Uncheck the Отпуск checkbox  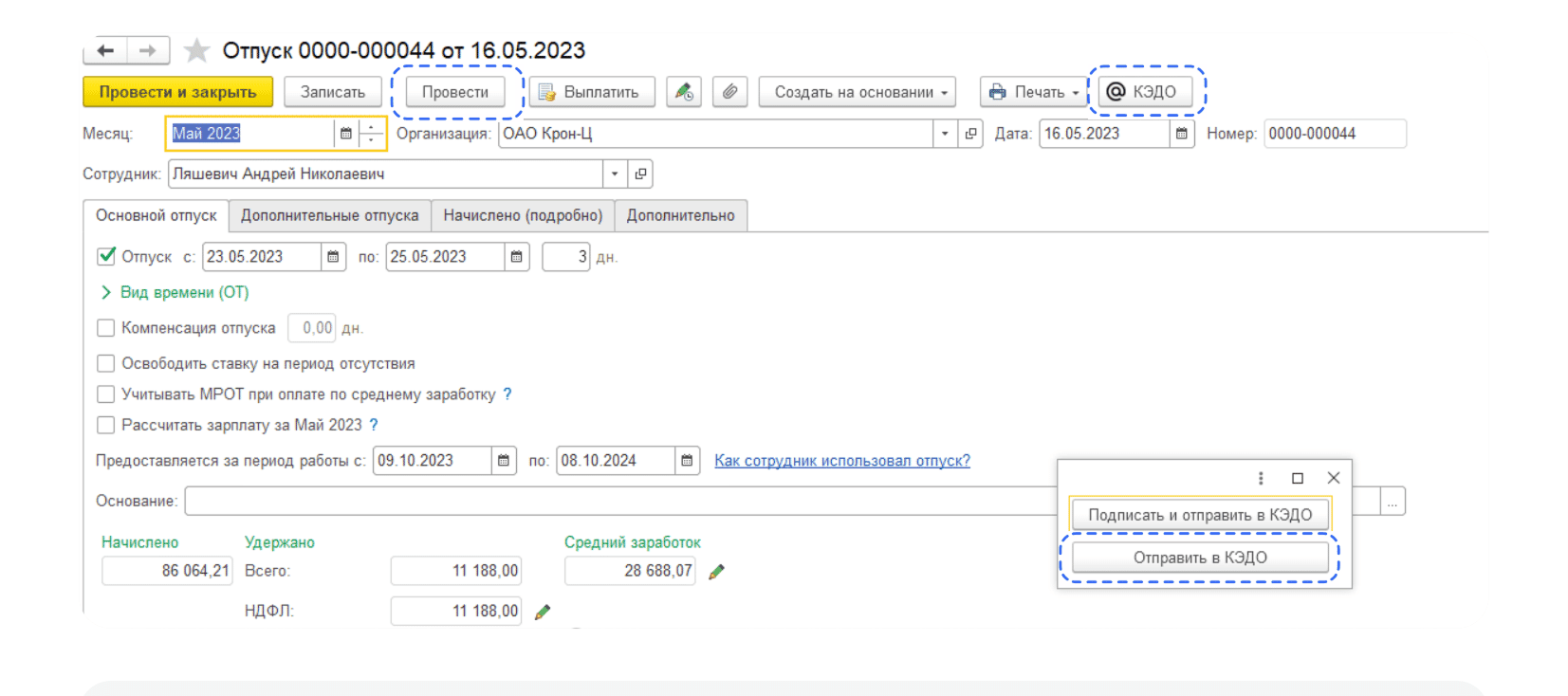point(106,256)
